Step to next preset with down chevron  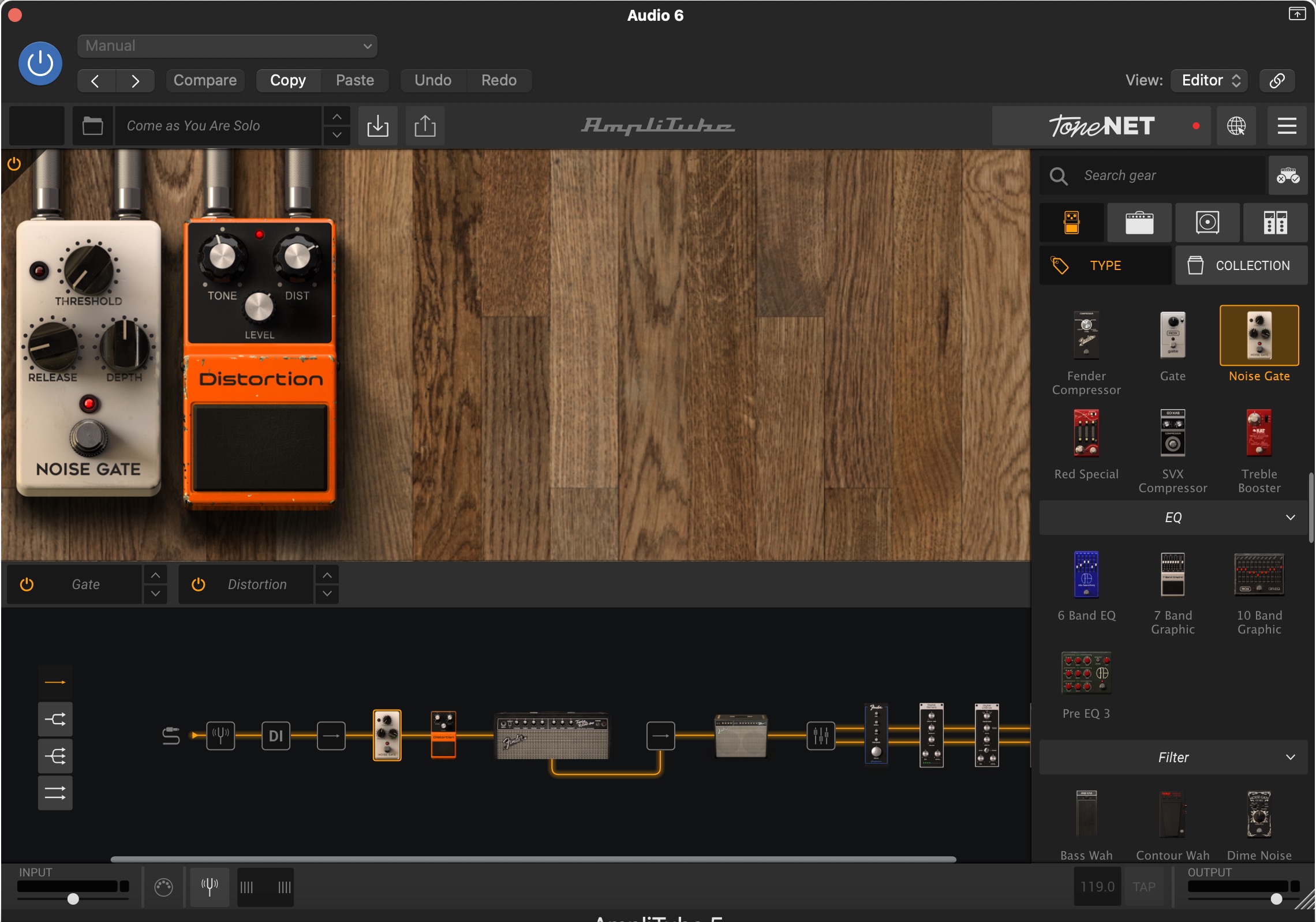tap(337, 135)
